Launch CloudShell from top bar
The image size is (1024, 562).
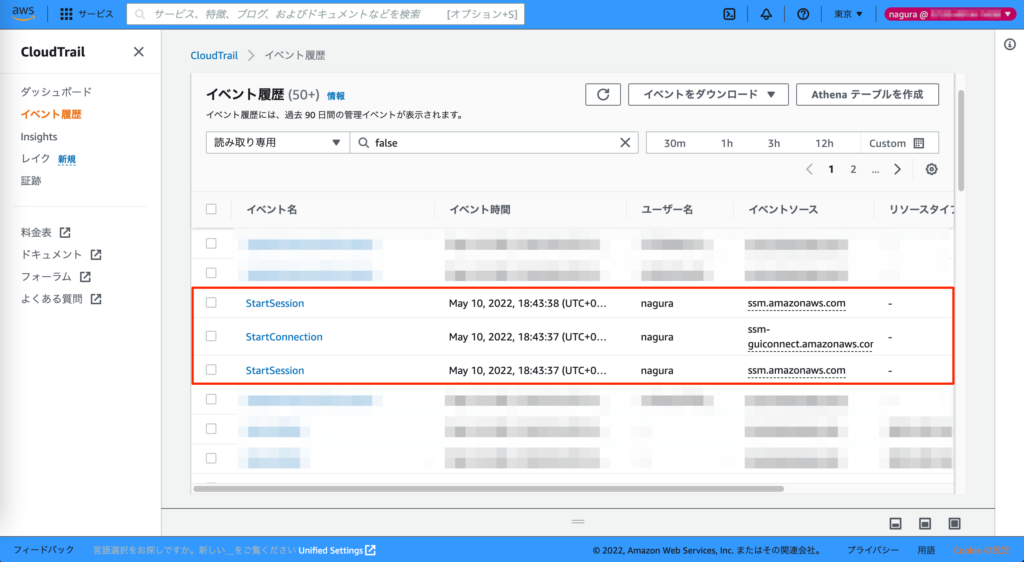(729, 14)
